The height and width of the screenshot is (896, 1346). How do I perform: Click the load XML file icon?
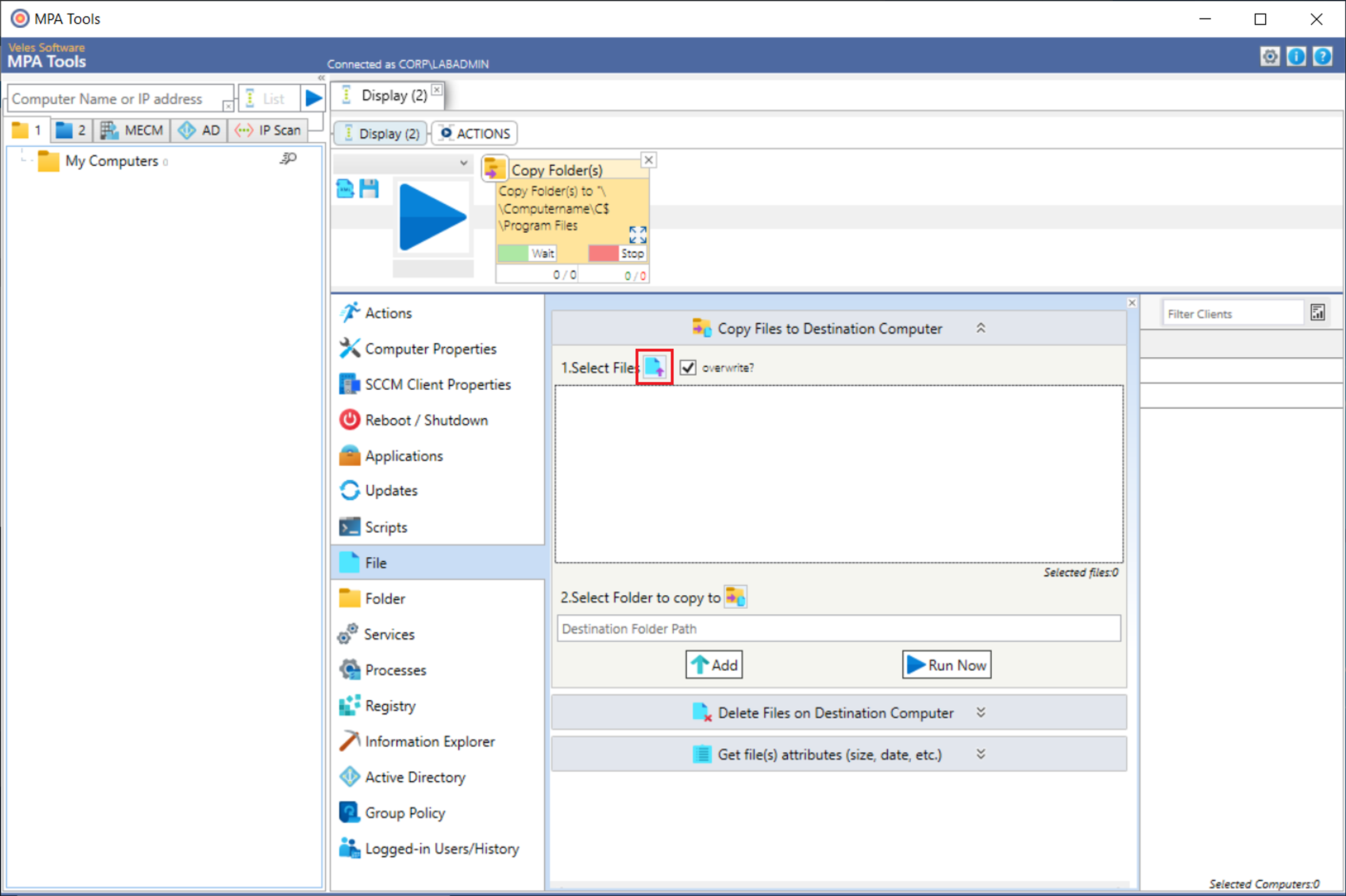[x=345, y=189]
